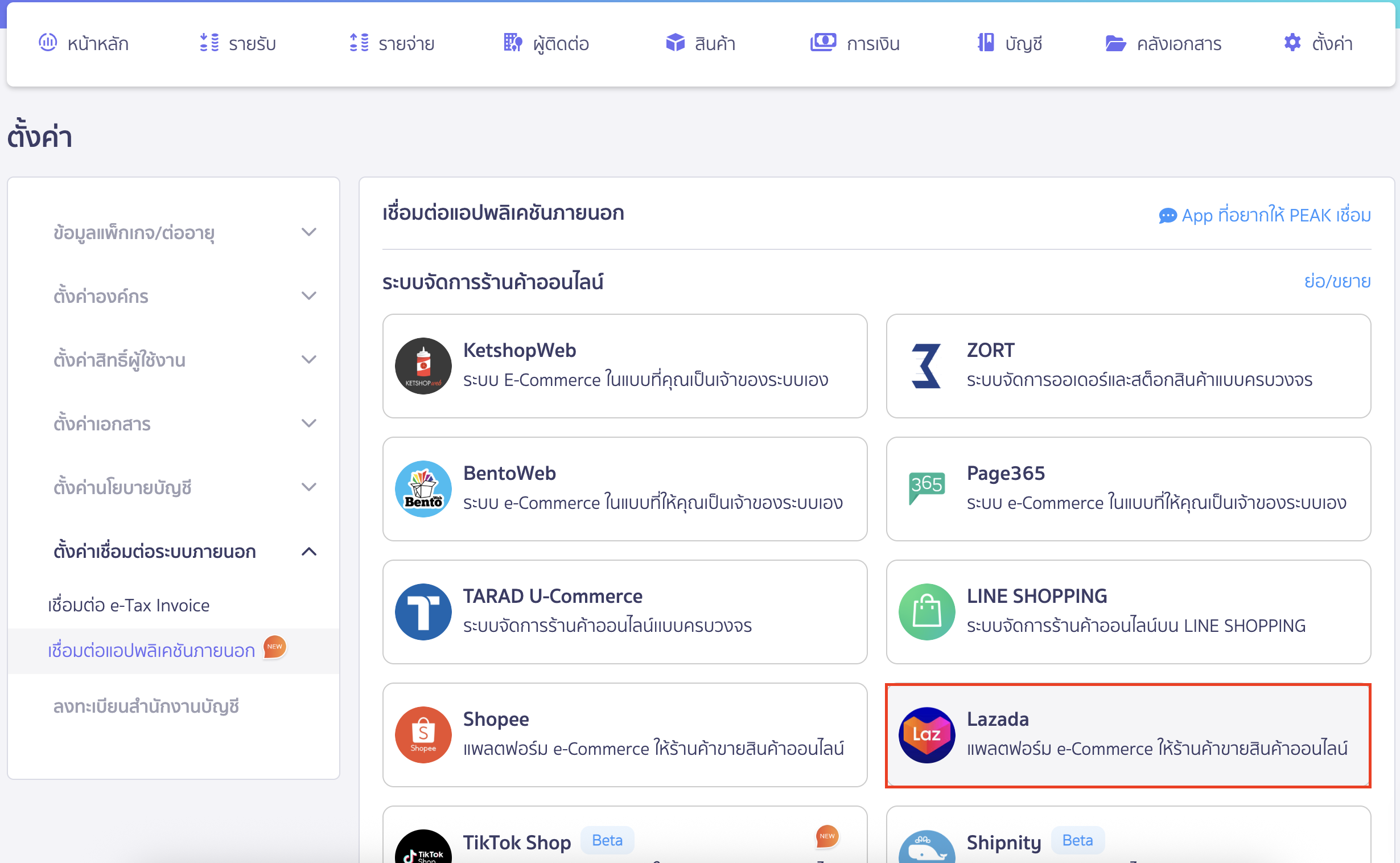The image size is (1400, 863).
Task: Open the ZORT integration card
Action: coord(1129,366)
